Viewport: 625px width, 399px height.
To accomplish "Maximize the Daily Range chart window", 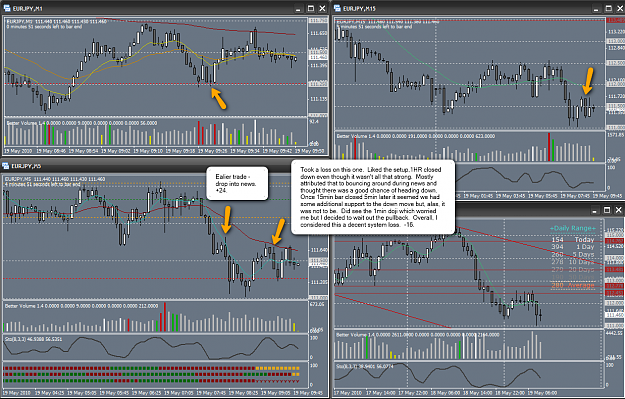I will pyautogui.click(x=607, y=210).
